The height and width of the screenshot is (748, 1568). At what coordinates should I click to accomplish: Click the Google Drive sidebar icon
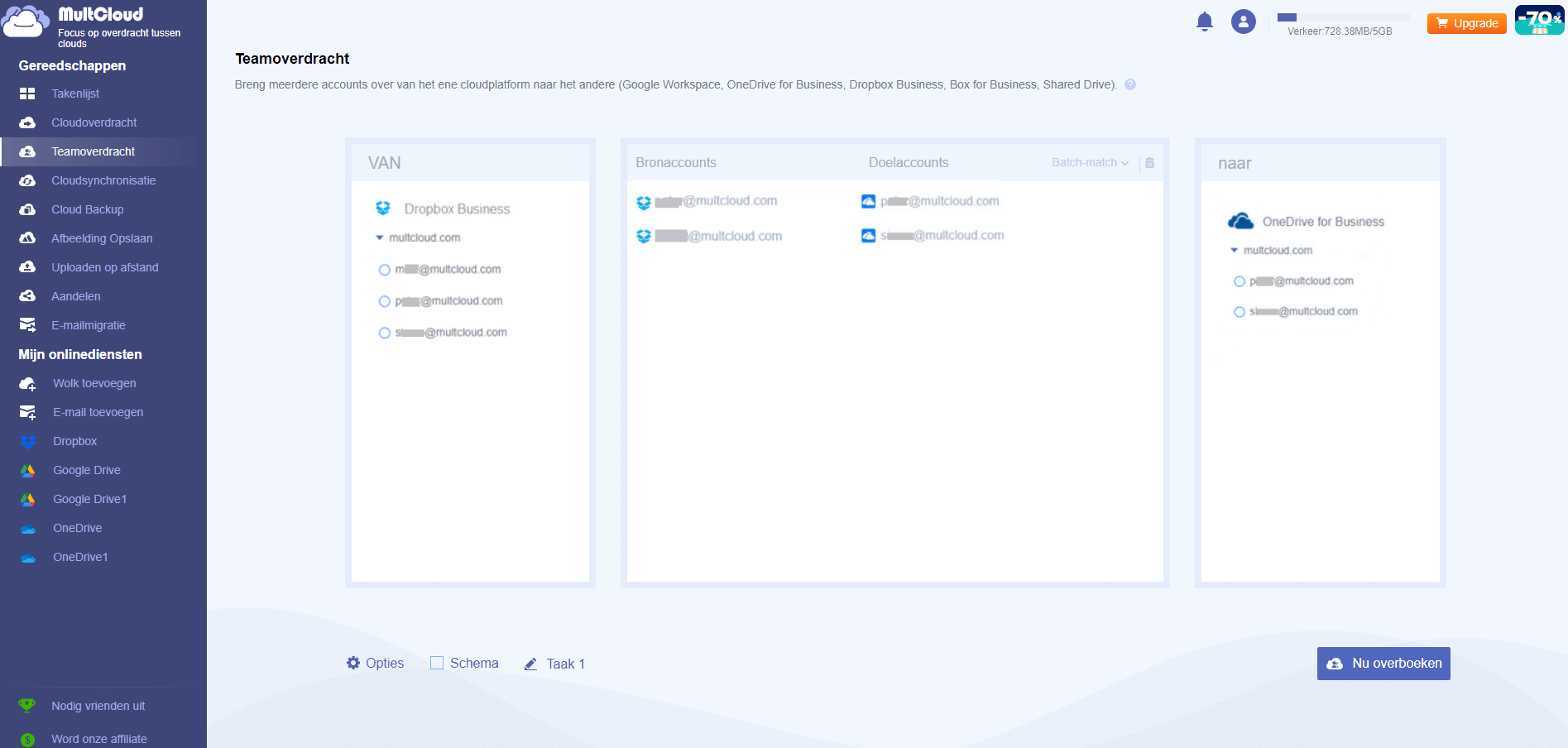[x=28, y=471]
